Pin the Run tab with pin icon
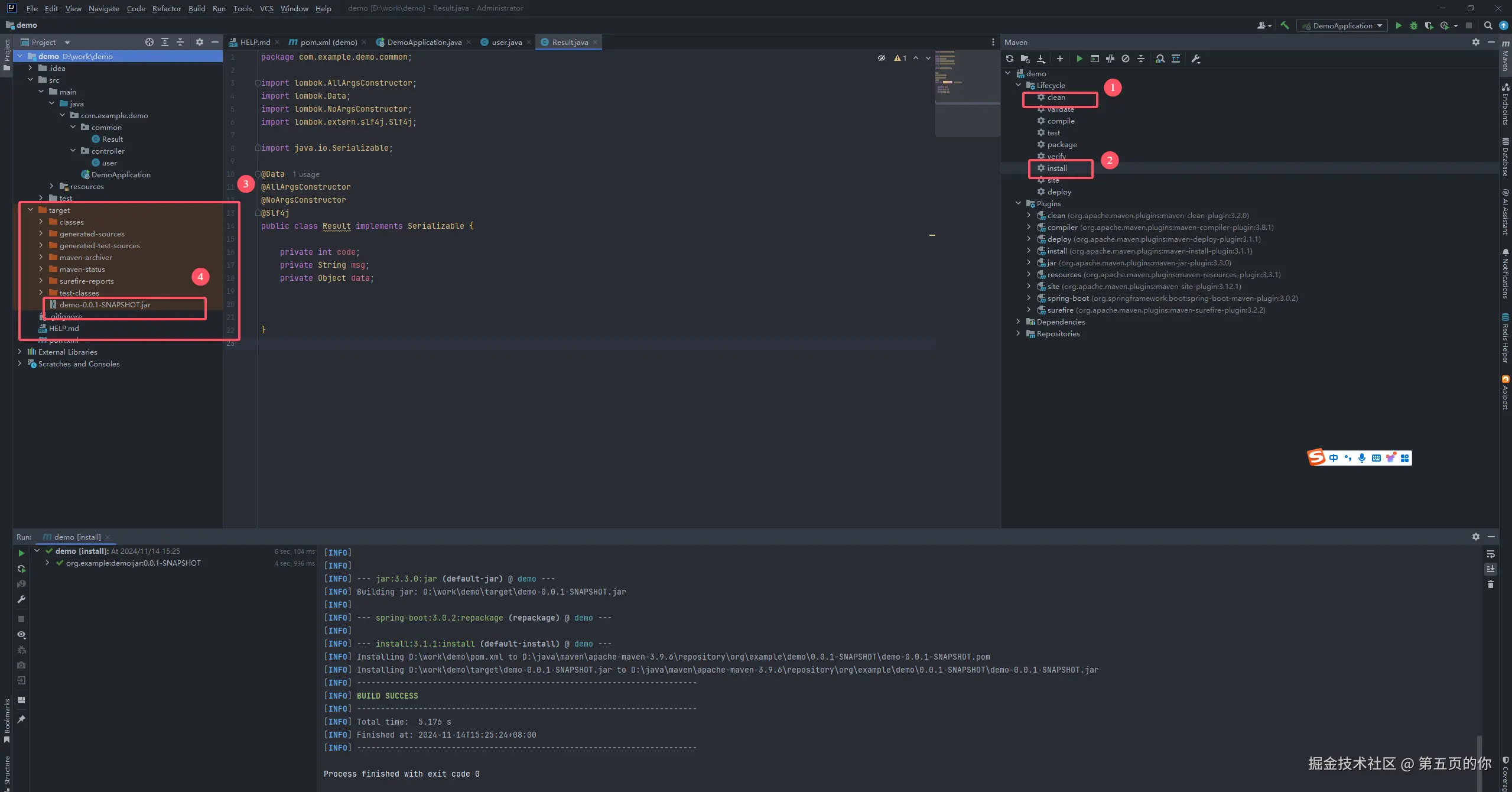The height and width of the screenshot is (792, 1512). click(21, 719)
